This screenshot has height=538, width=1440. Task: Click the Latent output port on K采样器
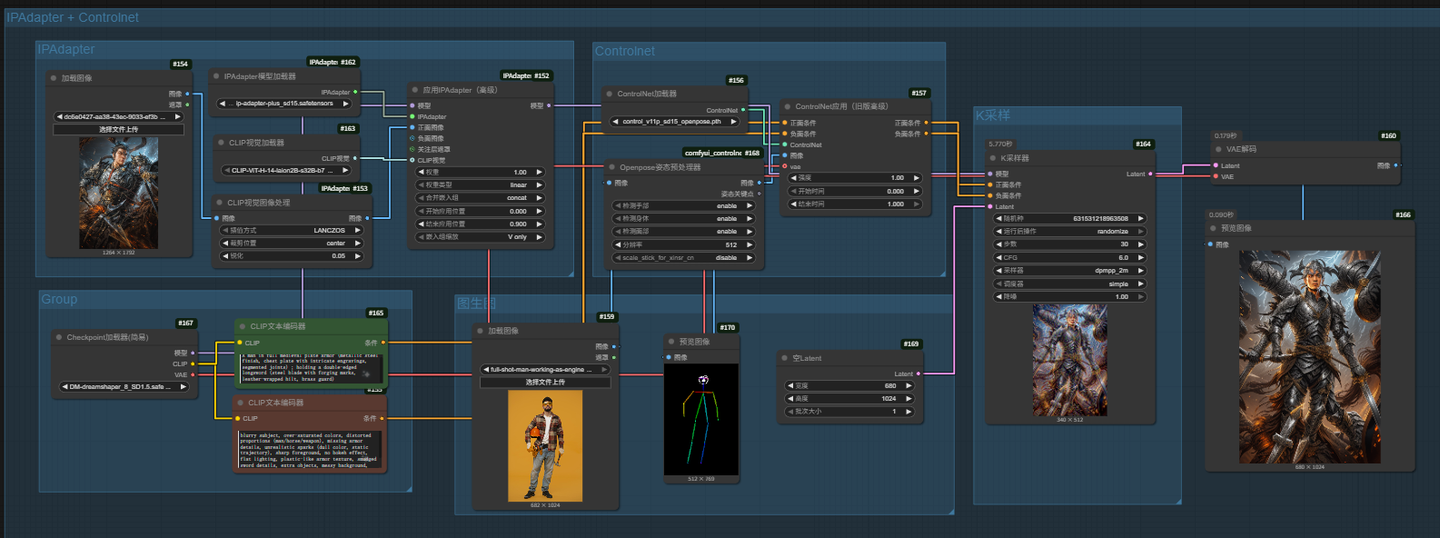pos(1151,174)
